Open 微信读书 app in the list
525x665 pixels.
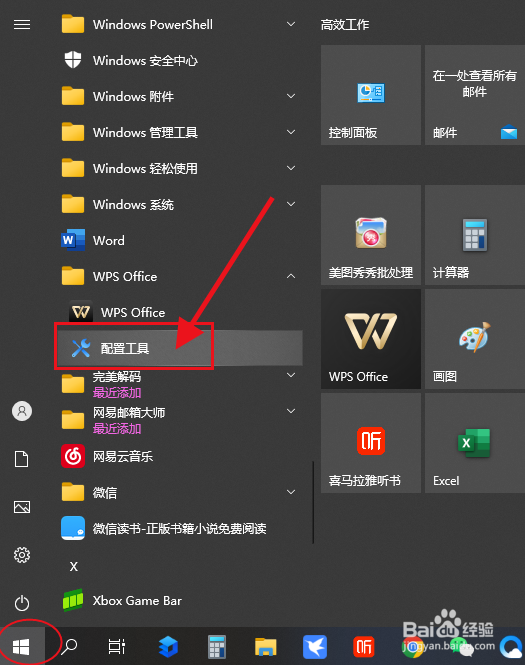(x=181, y=528)
